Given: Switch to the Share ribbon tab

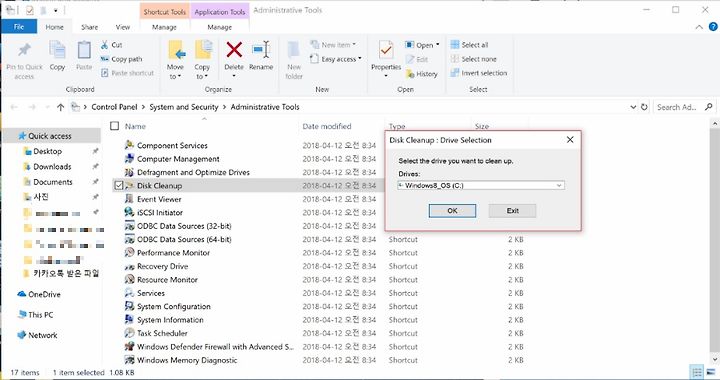Looking at the screenshot, I should pyautogui.click(x=90, y=27).
